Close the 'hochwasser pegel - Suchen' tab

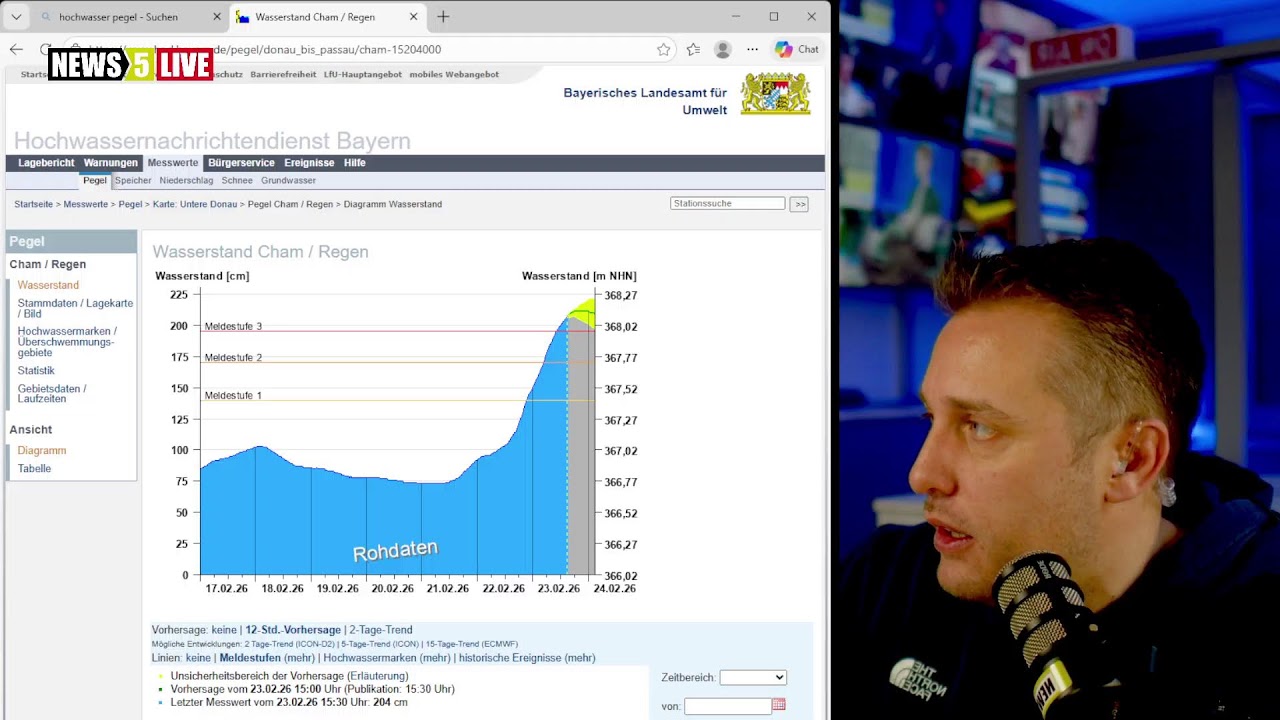pos(217,17)
